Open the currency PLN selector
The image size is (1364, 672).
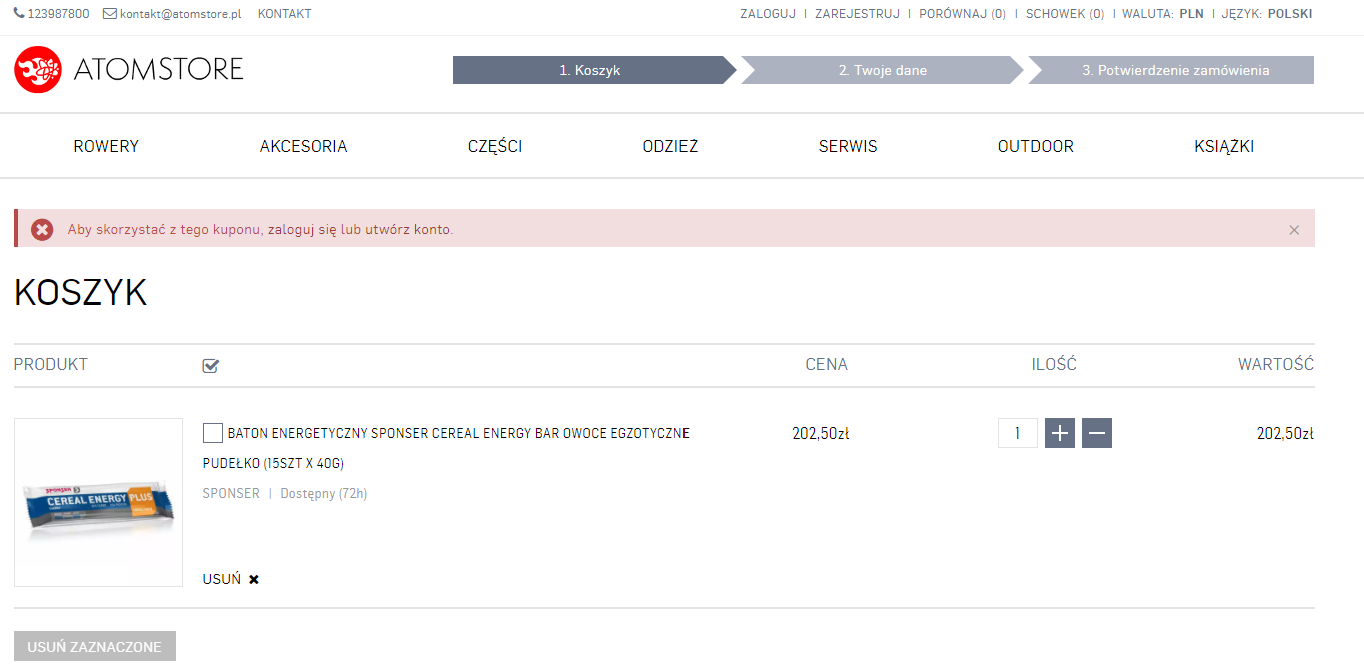pyautogui.click(x=1191, y=14)
